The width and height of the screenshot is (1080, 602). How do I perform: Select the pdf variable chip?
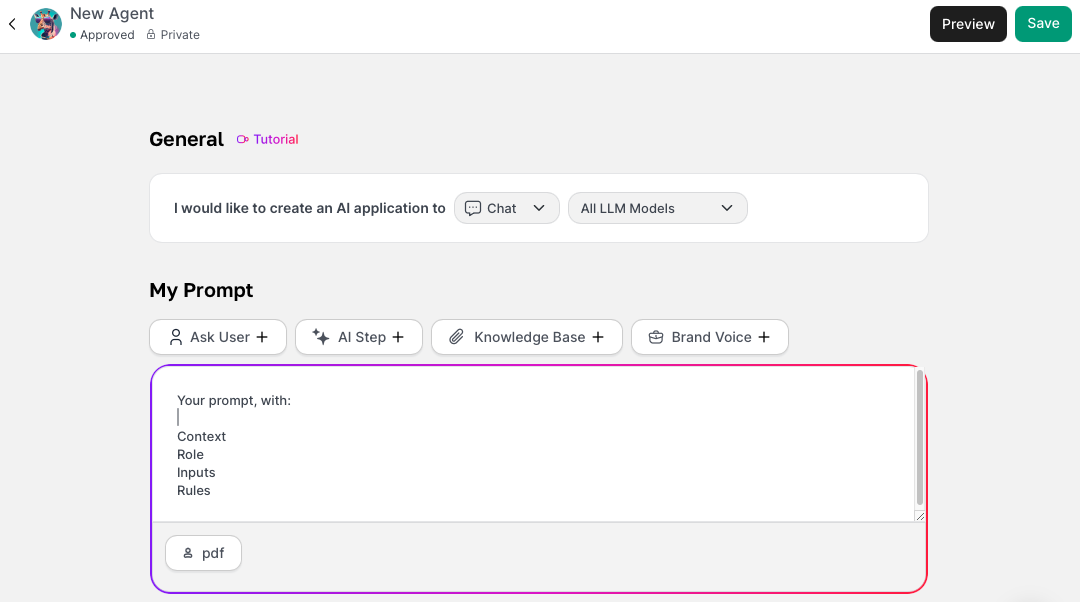point(203,553)
